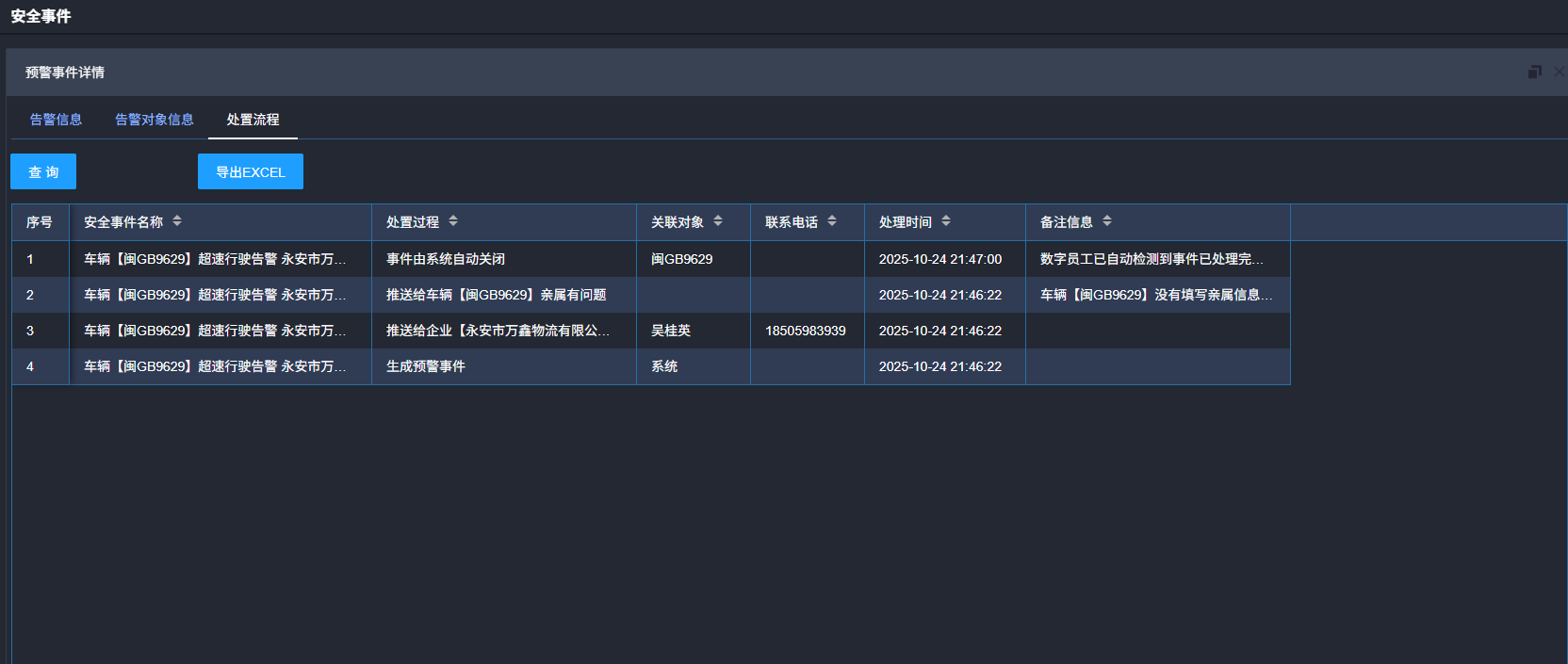1568x664 pixels.
Task: Sort by 备注信息 column arrows
Action: coord(1107,221)
